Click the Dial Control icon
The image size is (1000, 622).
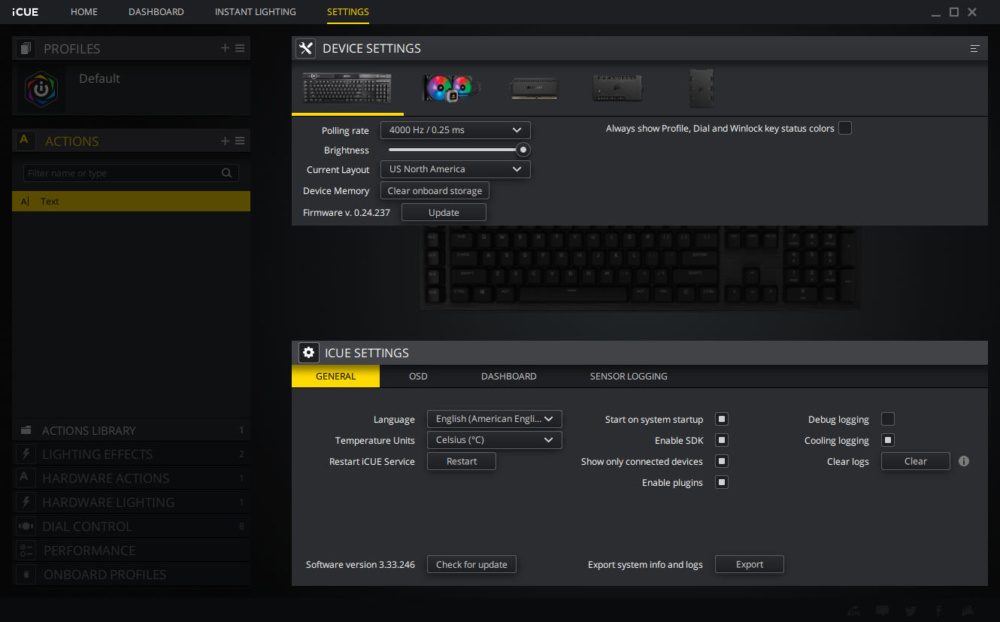tap(26, 526)
